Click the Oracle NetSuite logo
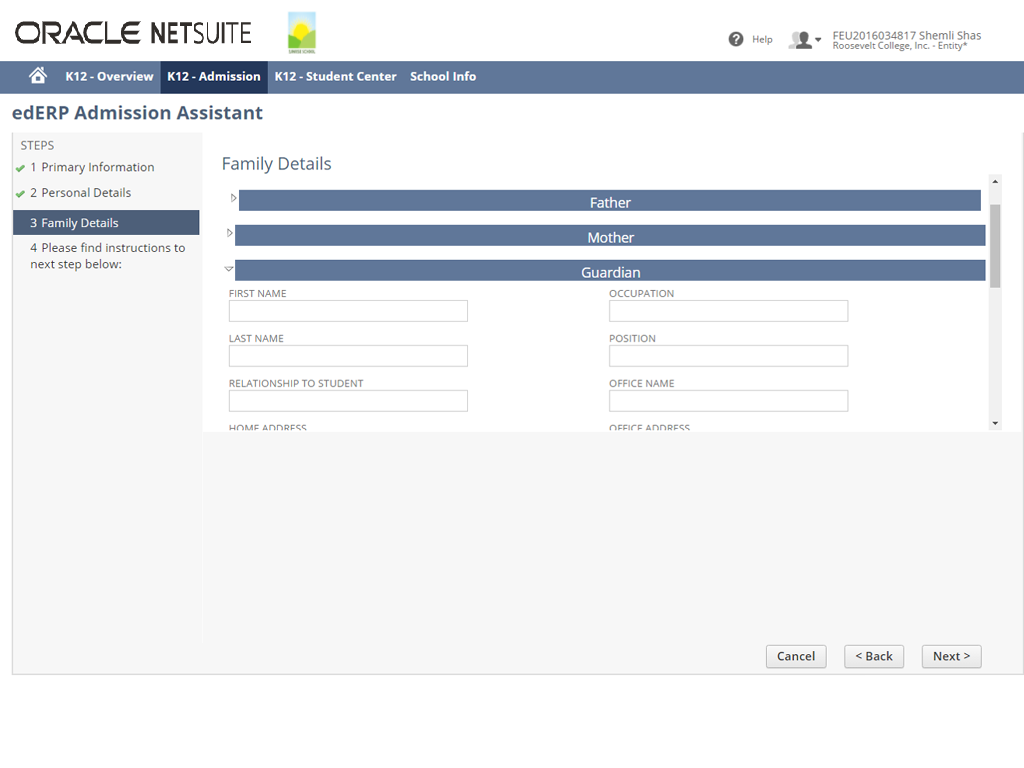Viewport: 1024px width, 768px height. [133, 33]
